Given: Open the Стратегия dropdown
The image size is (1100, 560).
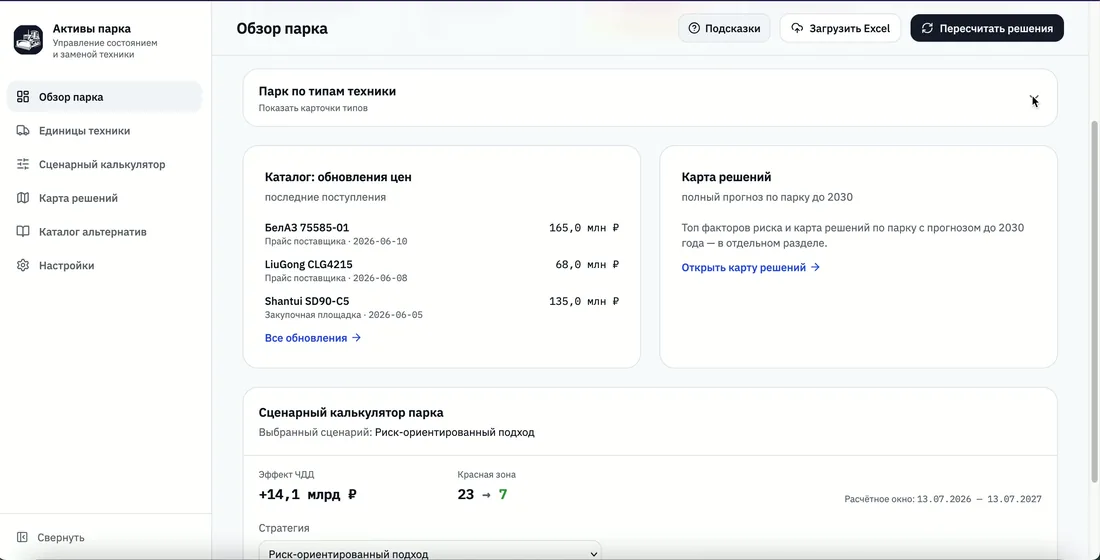Looking at the screenshot, I should pos(429,552).
